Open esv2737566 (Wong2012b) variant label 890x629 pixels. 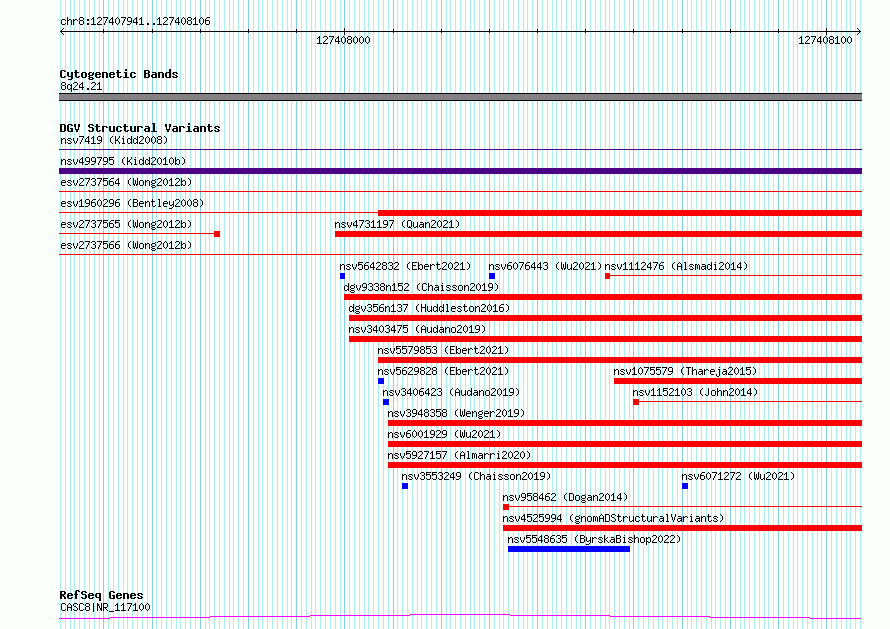(x=126, y=245)
